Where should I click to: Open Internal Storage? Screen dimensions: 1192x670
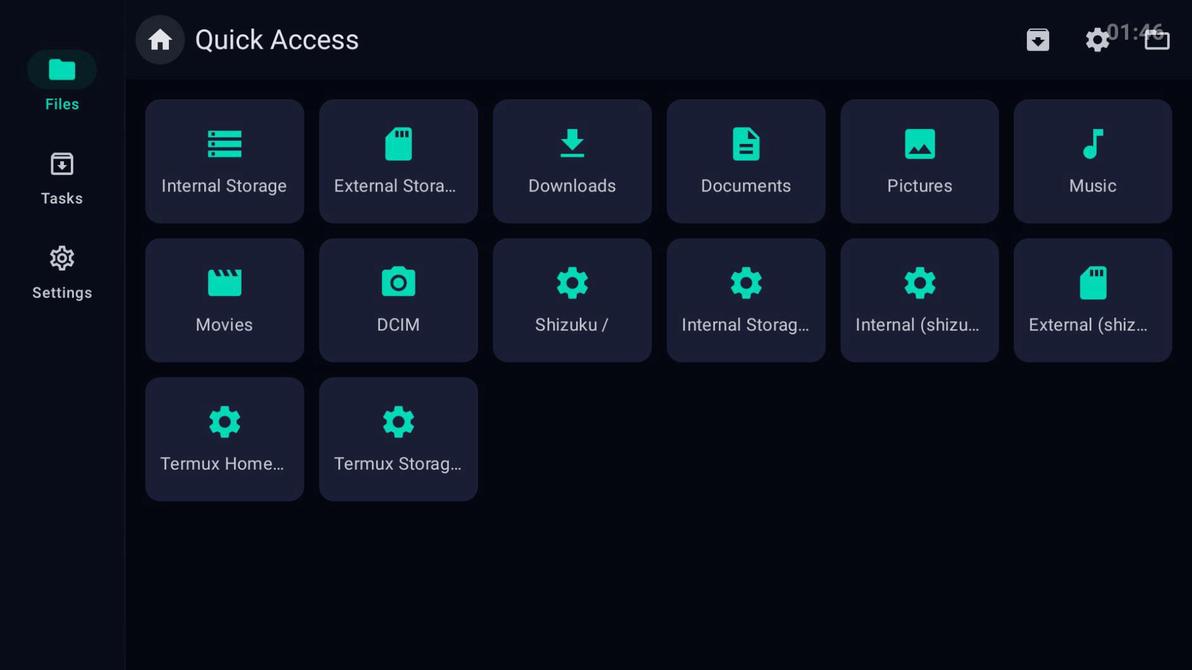click(x=224, y=161)
